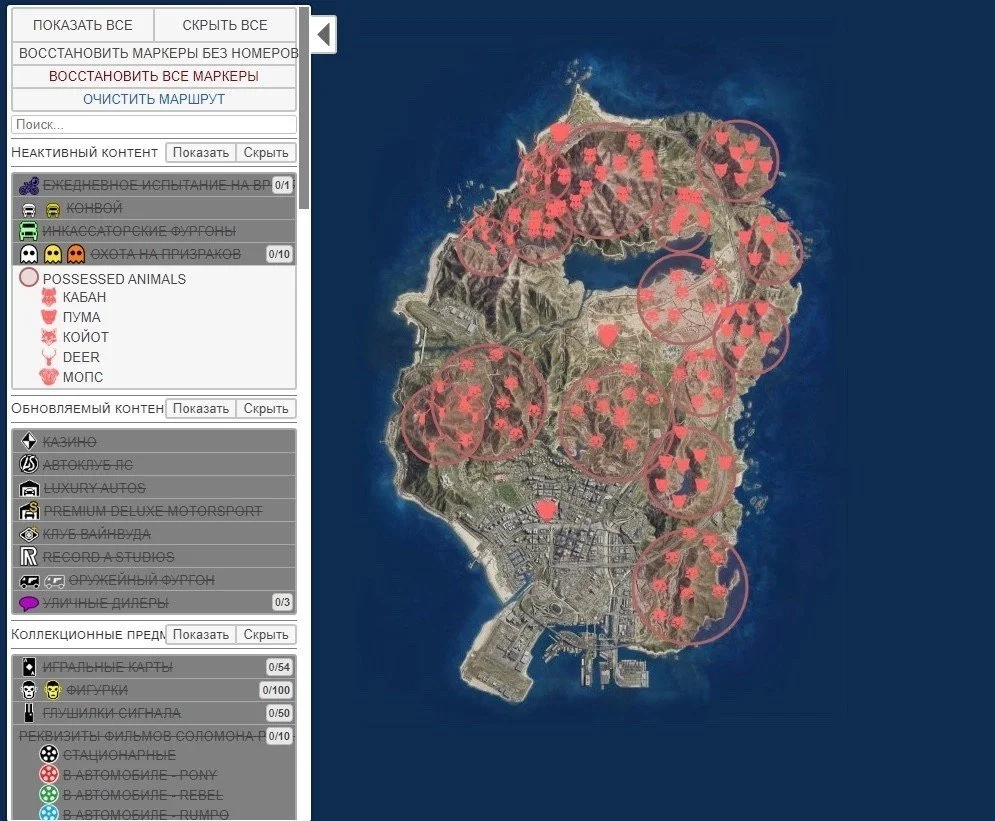Viewport: 995px width, 821px height.
Task: Click the coyote icon next to КОЙОТ
Action: coord(49,337)
